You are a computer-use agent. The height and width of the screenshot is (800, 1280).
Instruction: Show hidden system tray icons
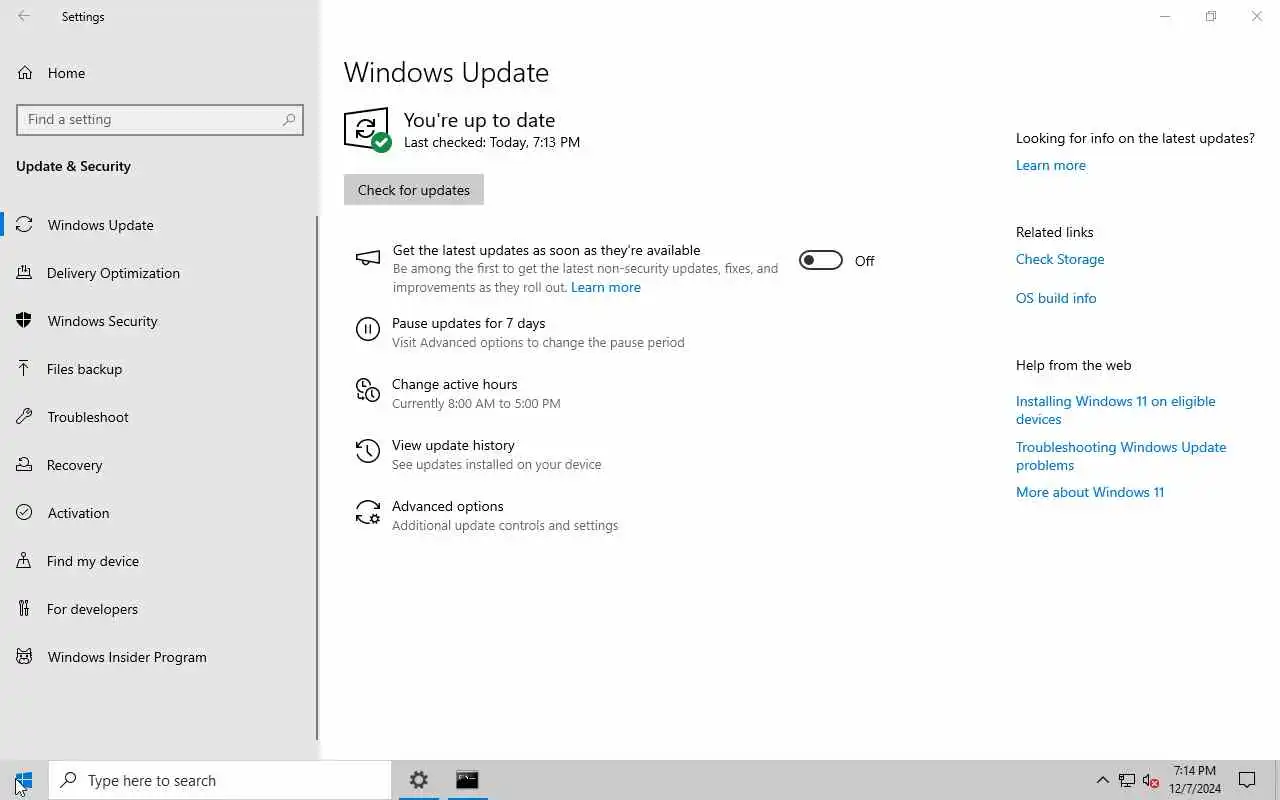pos(1102,780)
